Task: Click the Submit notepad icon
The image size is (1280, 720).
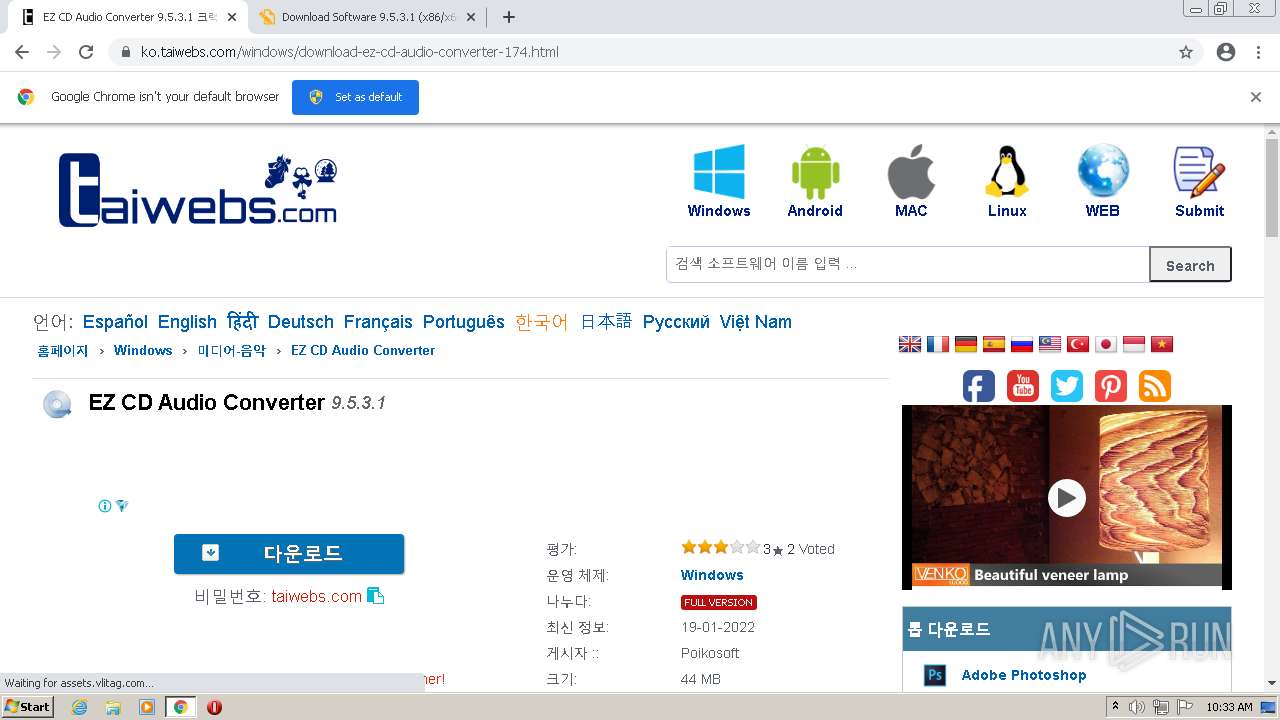Action: (1199, 172)
